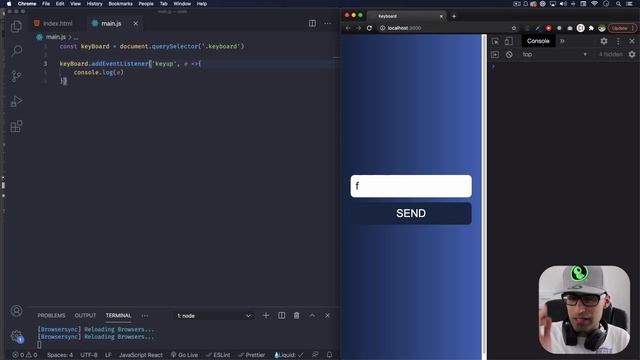This screenshot has width=640, height=360.
Task: Open a new Chrome tab
Action: (x=454, y=16)
